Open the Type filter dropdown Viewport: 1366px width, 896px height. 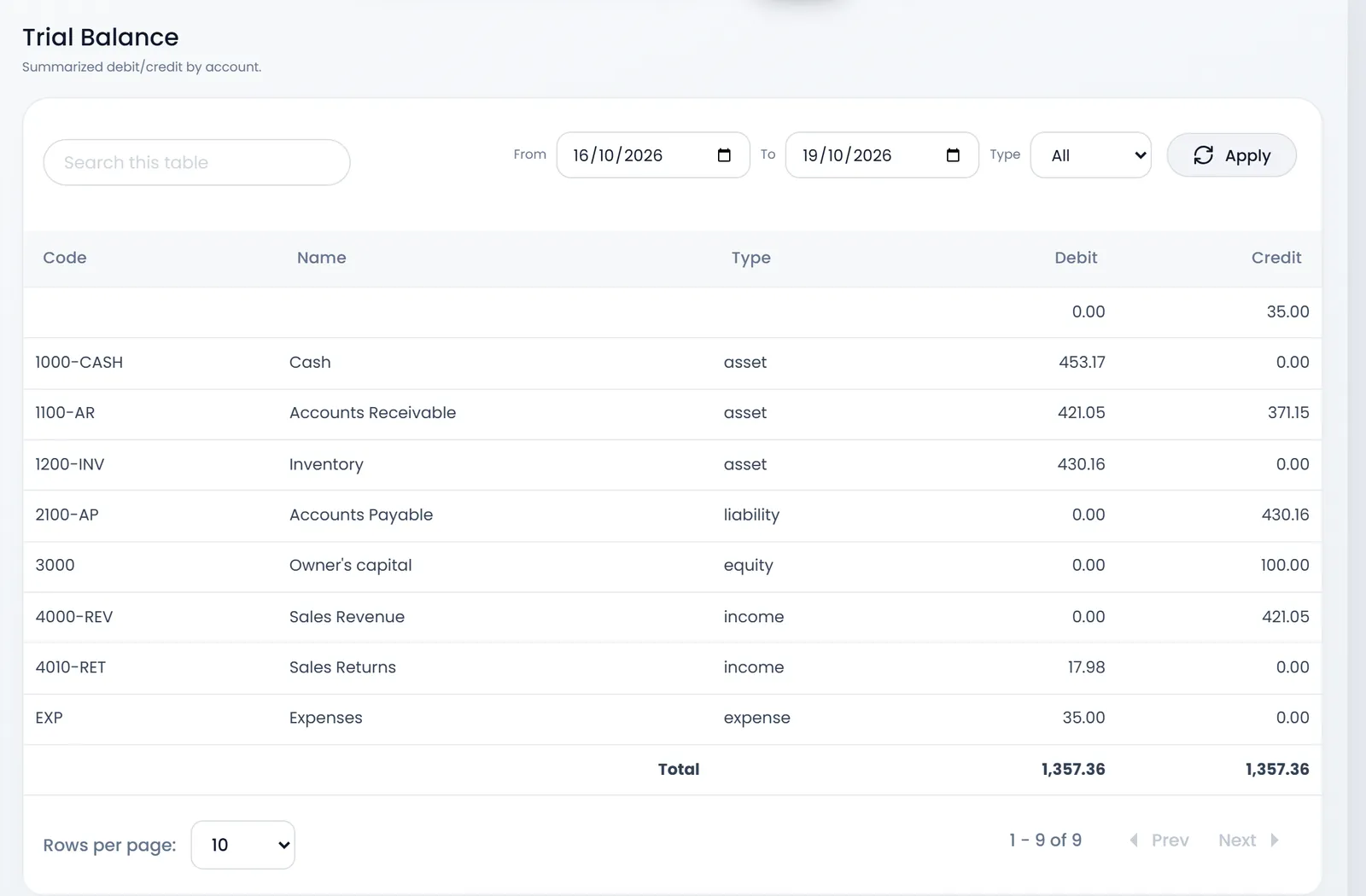tap(1090, 155)
